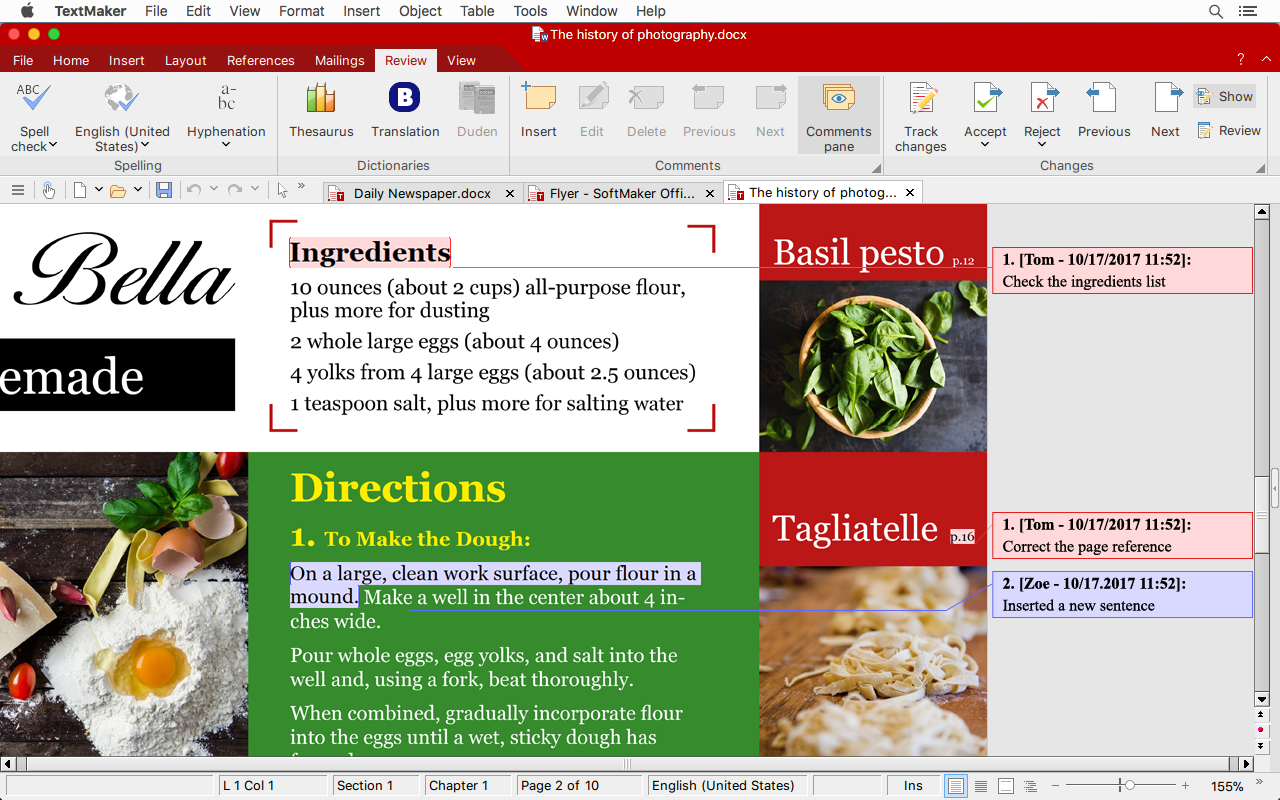Create a new document with page icon
This screenshot has width=1280, height=800.
[80, 190]
